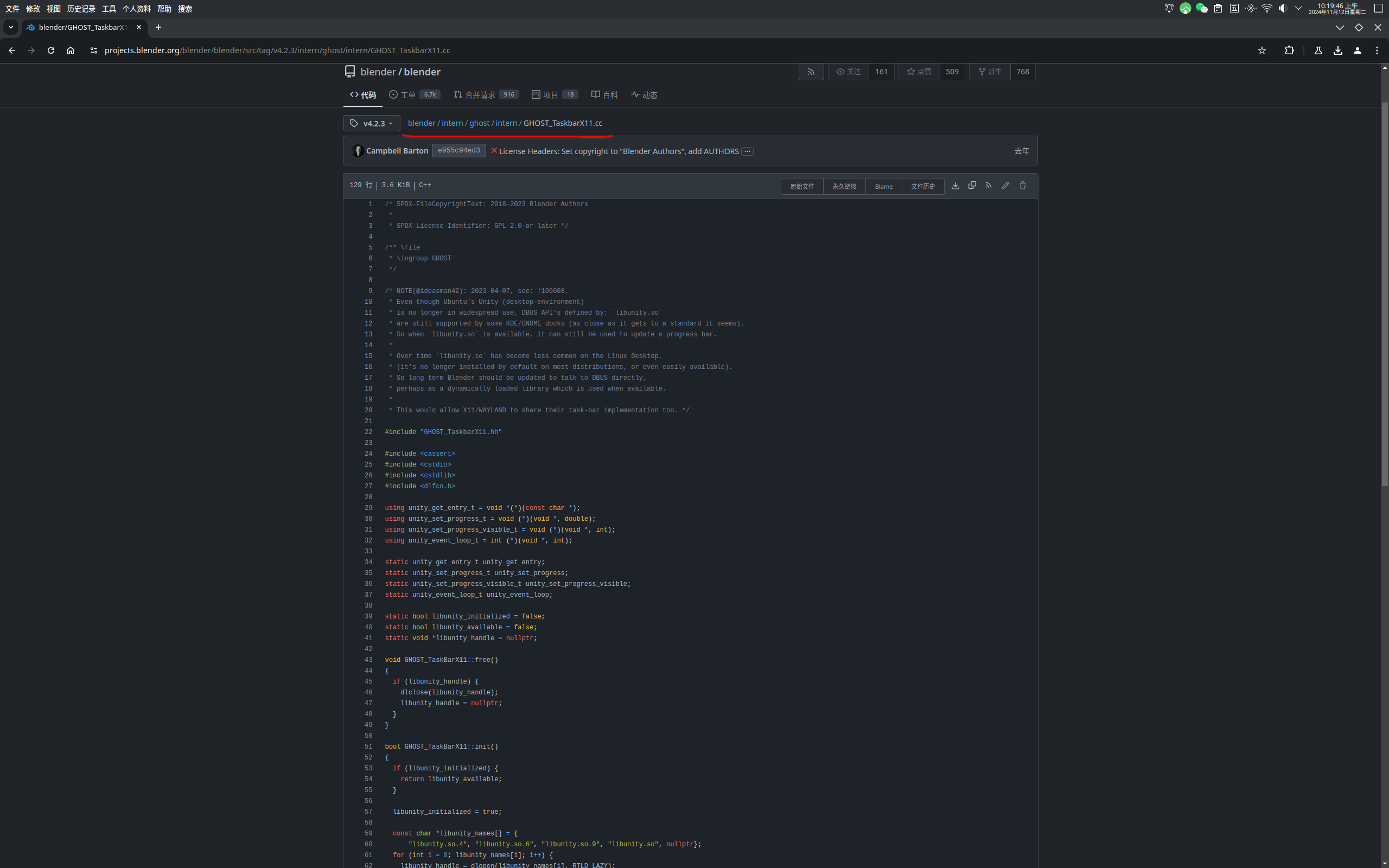
Task: Open the 项目 projects tab
Action: pos(555,95)
